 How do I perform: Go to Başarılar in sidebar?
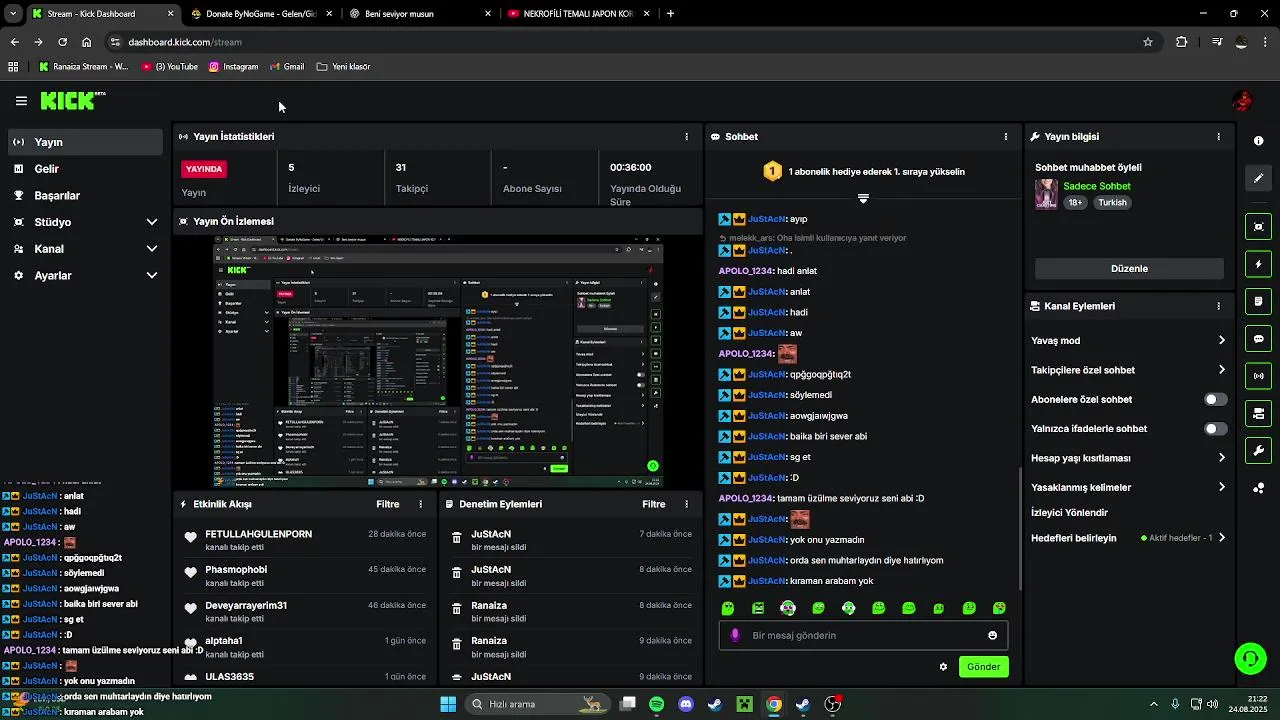pos(85,196)
